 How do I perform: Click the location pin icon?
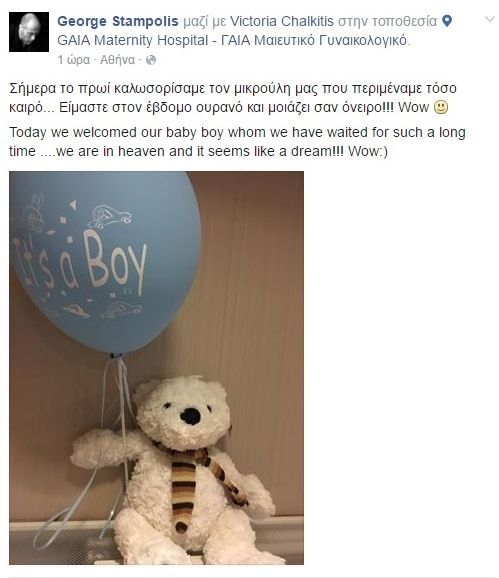coord(447,21)
